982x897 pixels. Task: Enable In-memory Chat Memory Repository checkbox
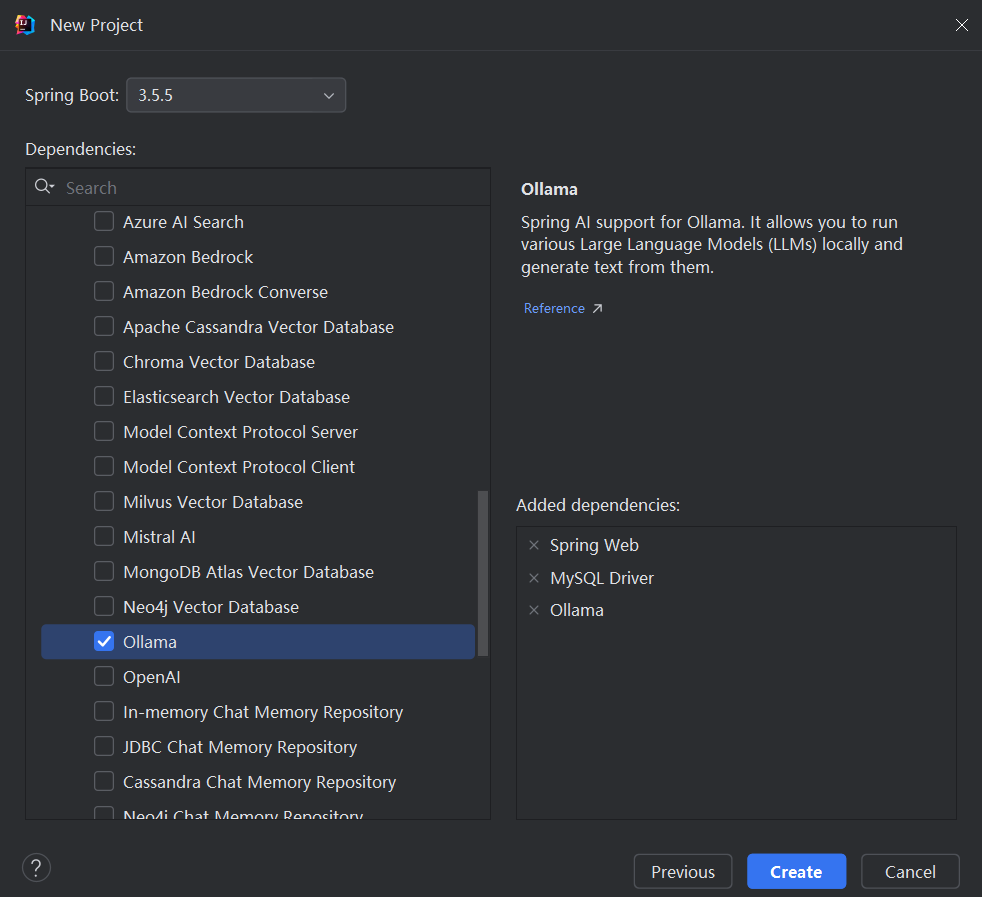(x=104, y=712)
